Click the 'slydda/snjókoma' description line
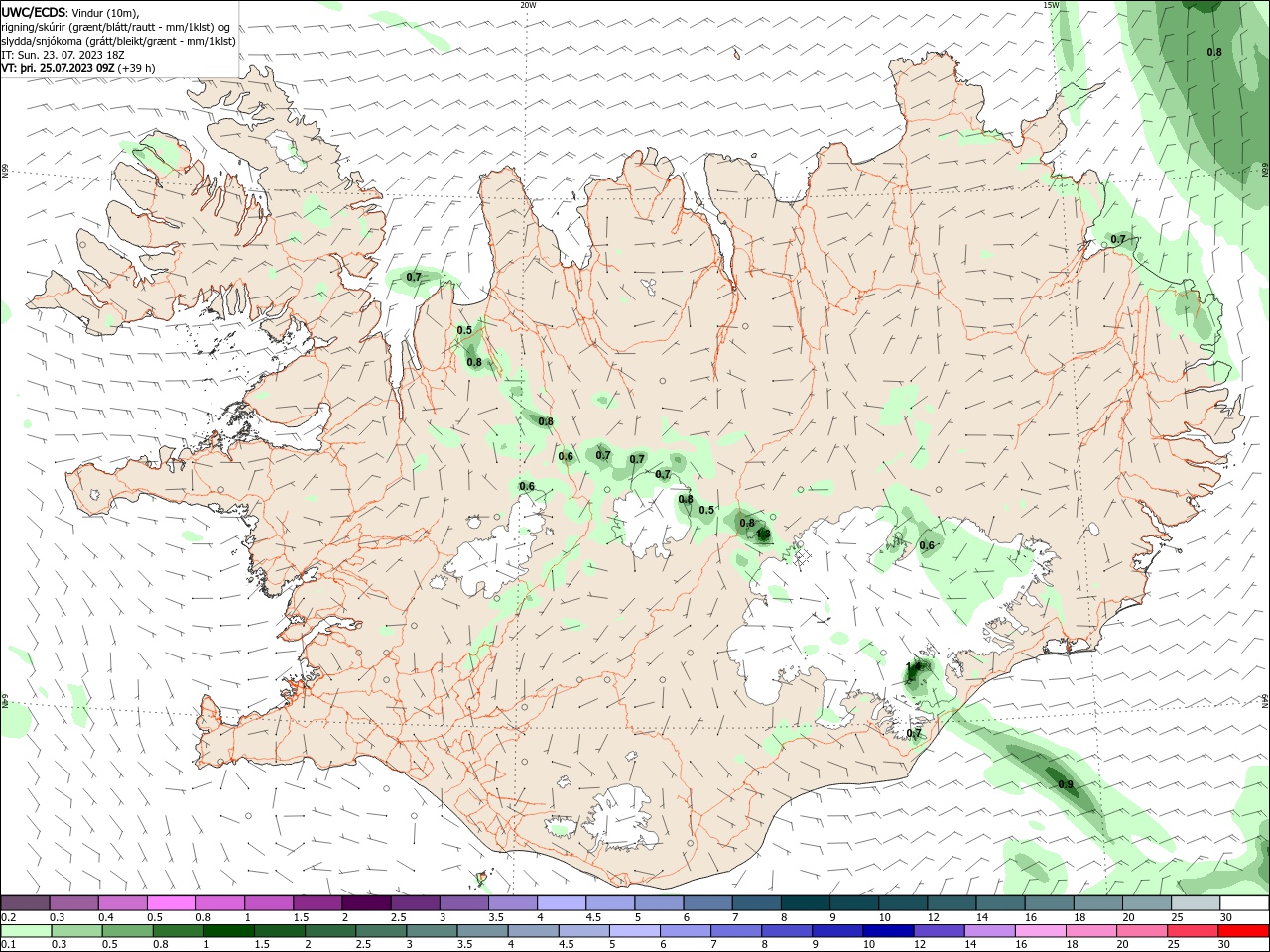 tap(118, 41)
